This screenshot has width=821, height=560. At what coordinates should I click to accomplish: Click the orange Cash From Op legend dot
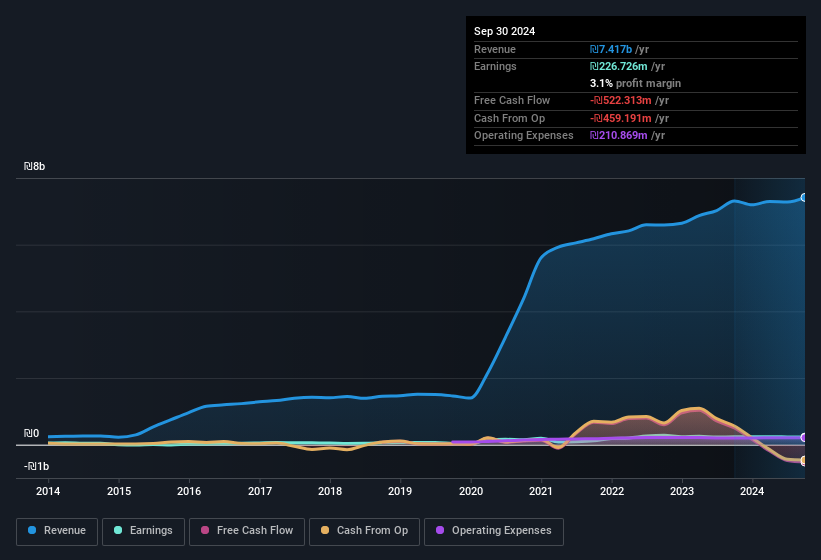[x=325, y=530]
